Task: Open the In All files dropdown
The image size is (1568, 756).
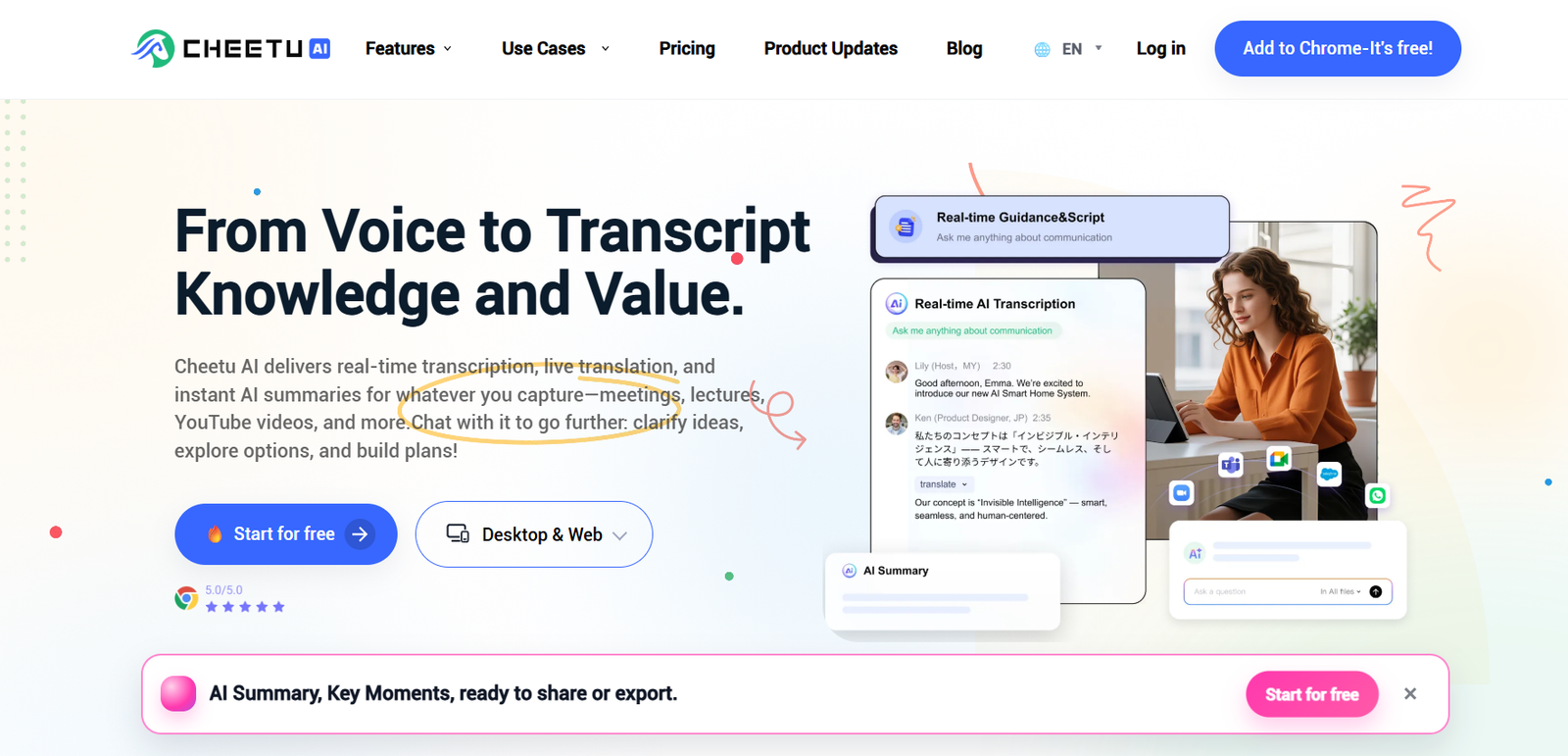Action: point(1341,591)
